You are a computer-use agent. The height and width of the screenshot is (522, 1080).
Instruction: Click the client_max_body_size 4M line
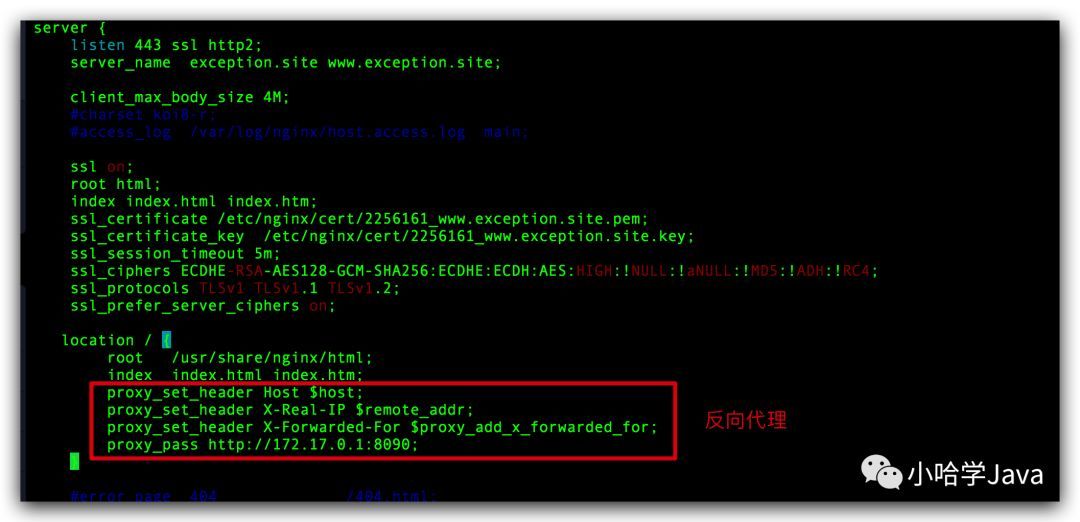[x=180, y=98]
